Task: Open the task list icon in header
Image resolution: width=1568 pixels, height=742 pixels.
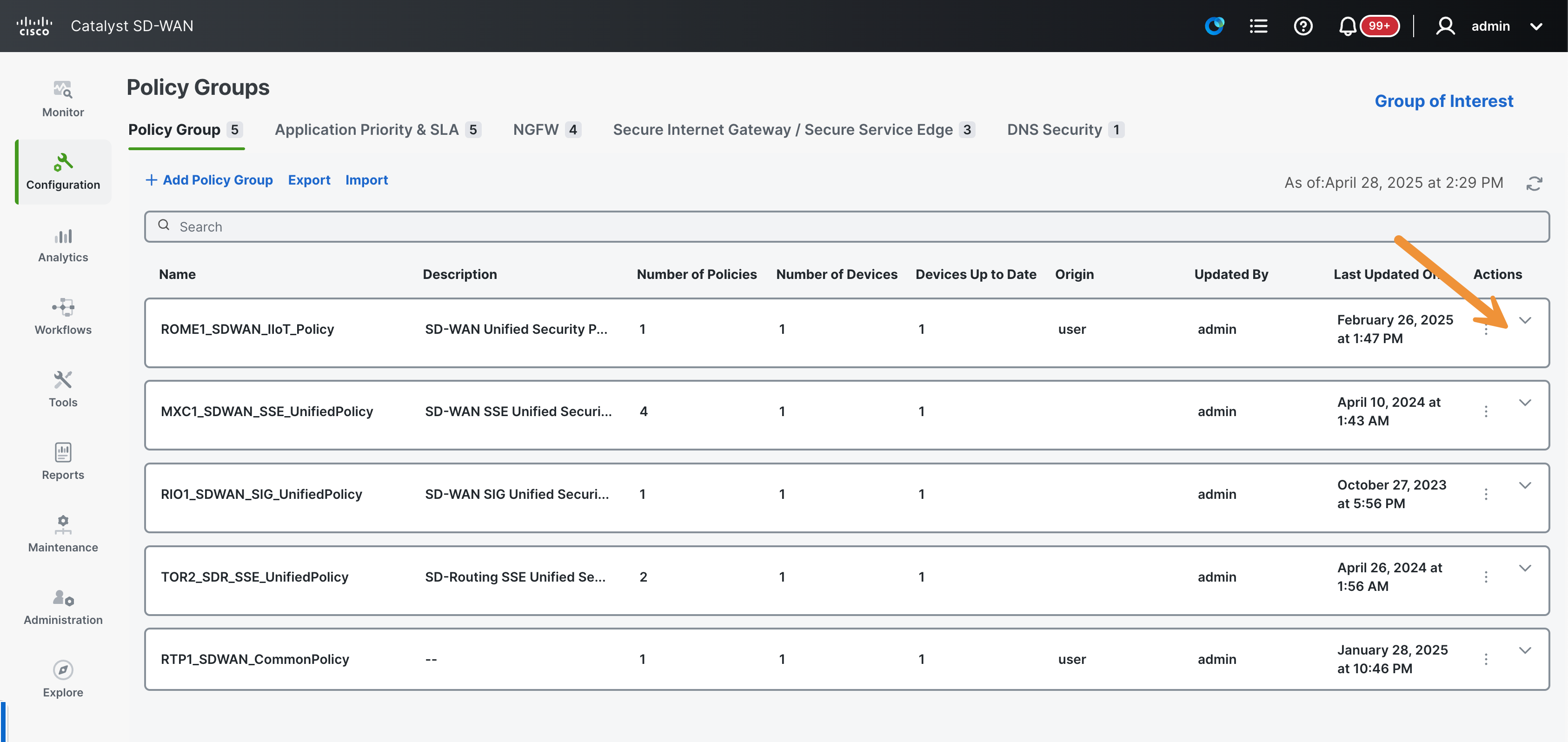Action: click(1258, 26)
